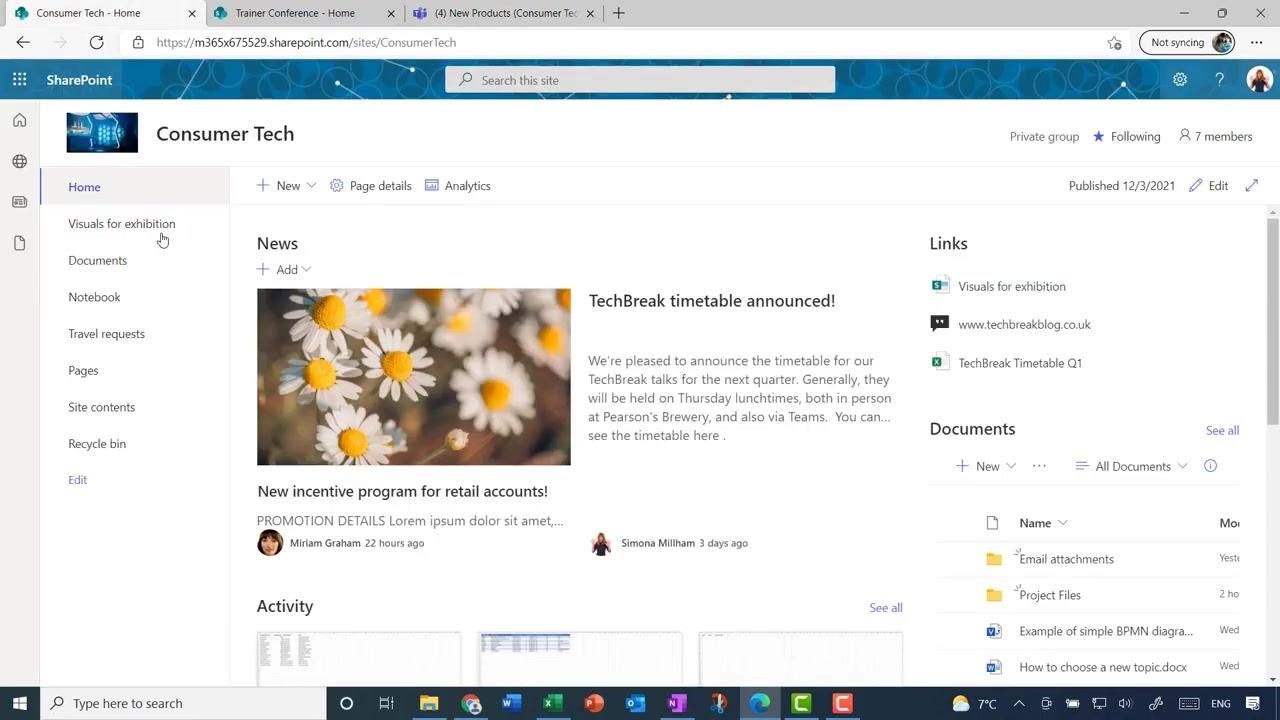Open Outlook from the Windows taskbar
Viewport: 1280px width, 720px height.
coord(635,703)
